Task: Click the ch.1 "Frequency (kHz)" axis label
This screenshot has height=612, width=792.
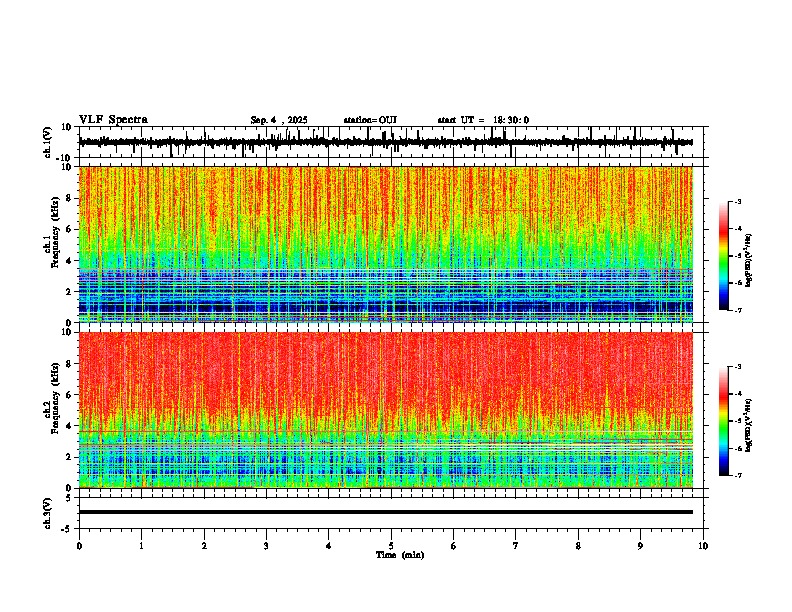Action: pos(56,232)
